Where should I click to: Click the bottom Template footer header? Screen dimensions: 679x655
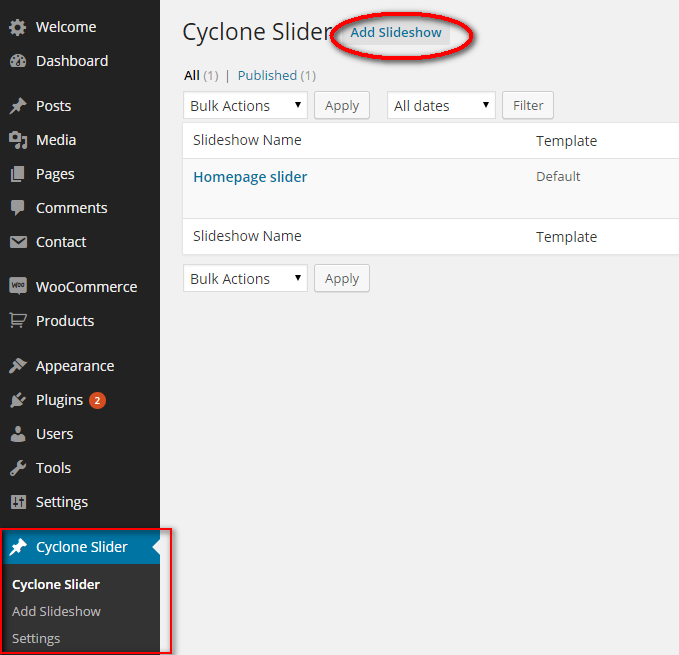pos(566,237)
